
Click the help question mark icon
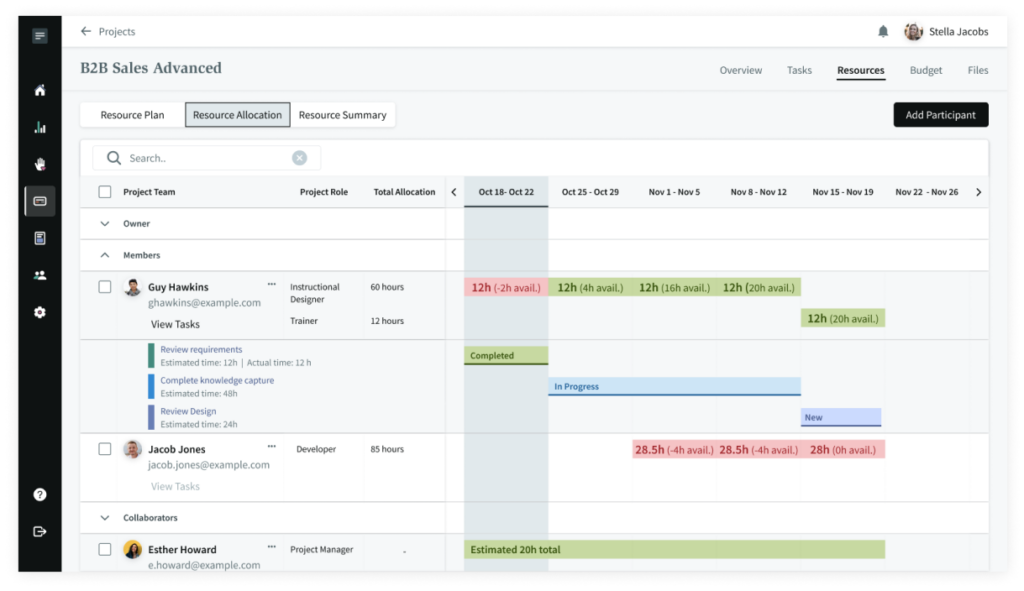tap(40, 494)
